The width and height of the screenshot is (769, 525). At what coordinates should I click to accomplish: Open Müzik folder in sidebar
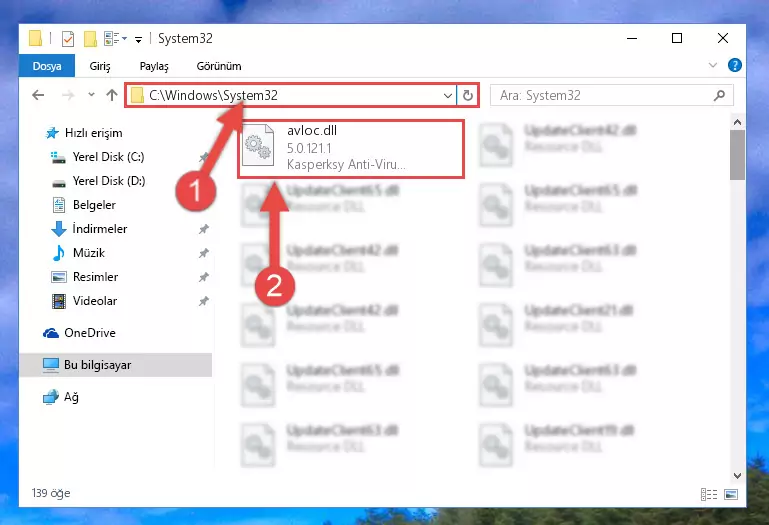click(x=89, y=253)
